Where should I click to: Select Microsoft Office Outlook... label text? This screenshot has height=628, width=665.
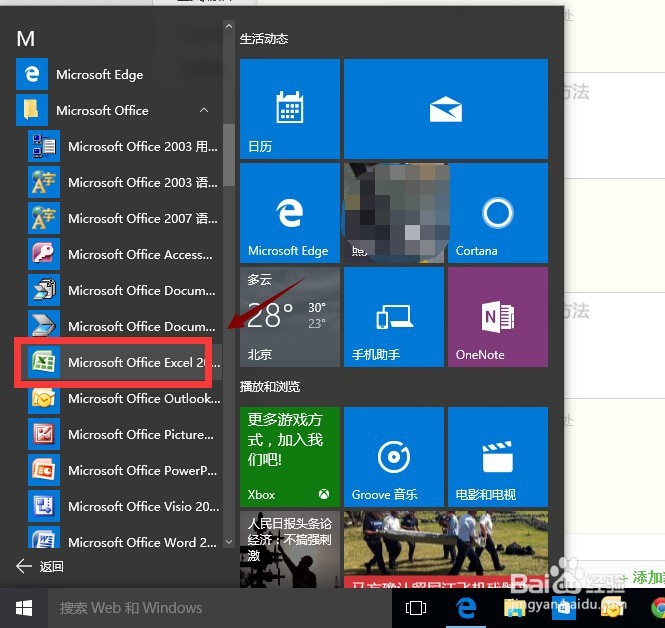[x=144, y=399]
